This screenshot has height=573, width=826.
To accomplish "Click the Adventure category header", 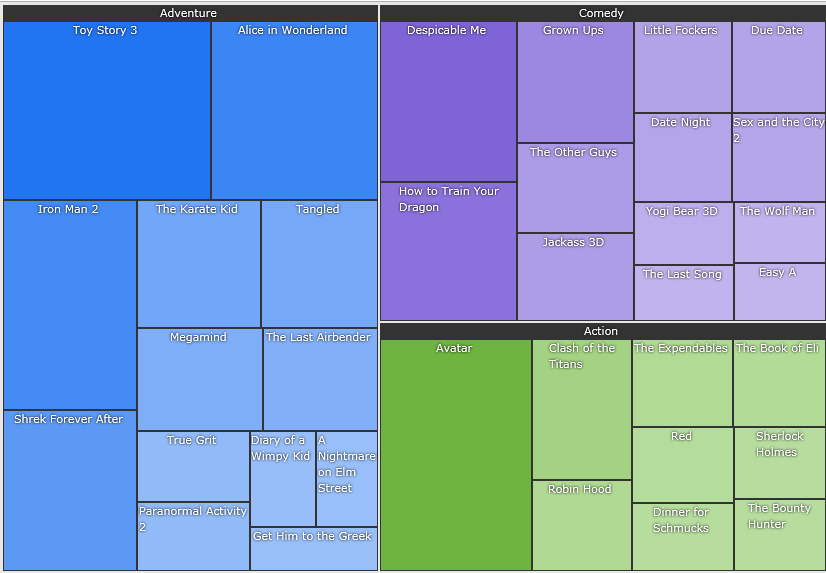I will click(190, 13).
